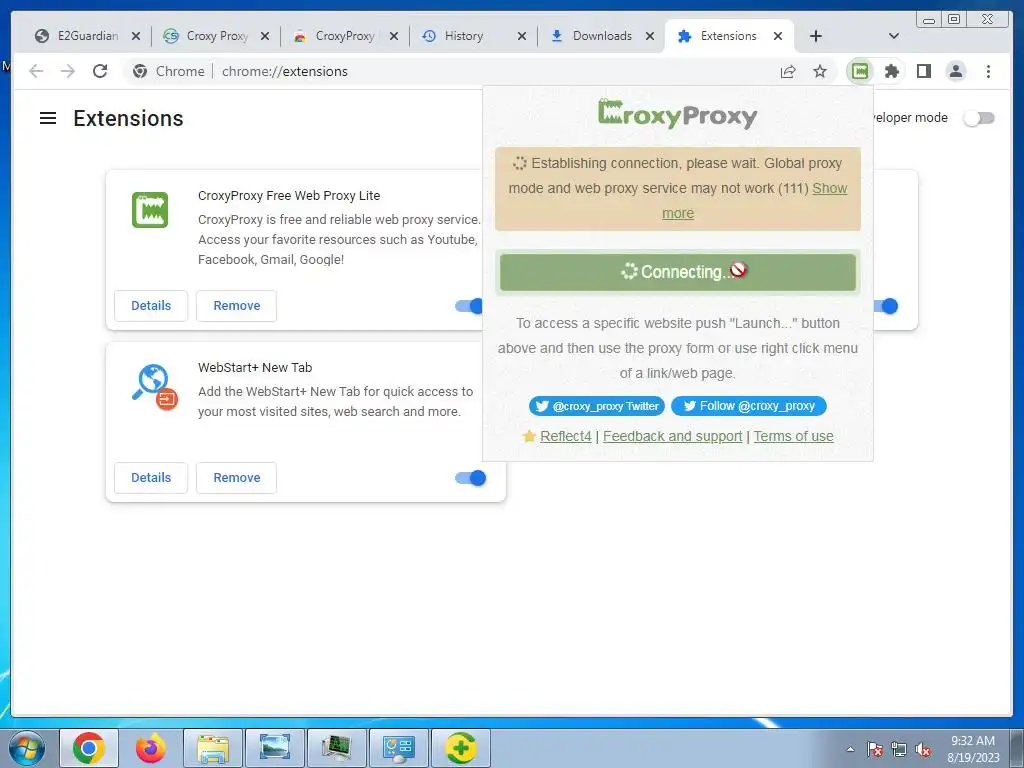The image size is (1024, 768).
Task: Toggle Chrome side panel icon
Action: tap(923, 71)
